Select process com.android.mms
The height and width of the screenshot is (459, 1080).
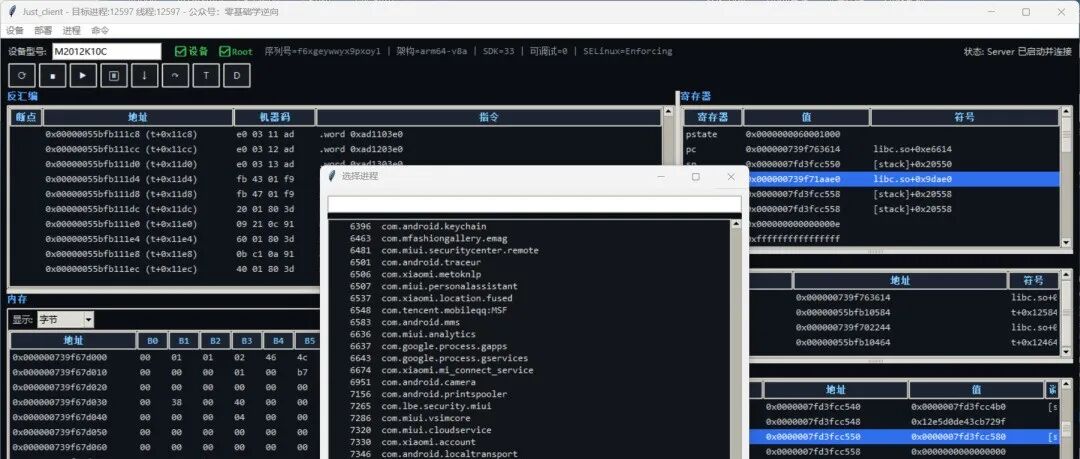(529, 323)
